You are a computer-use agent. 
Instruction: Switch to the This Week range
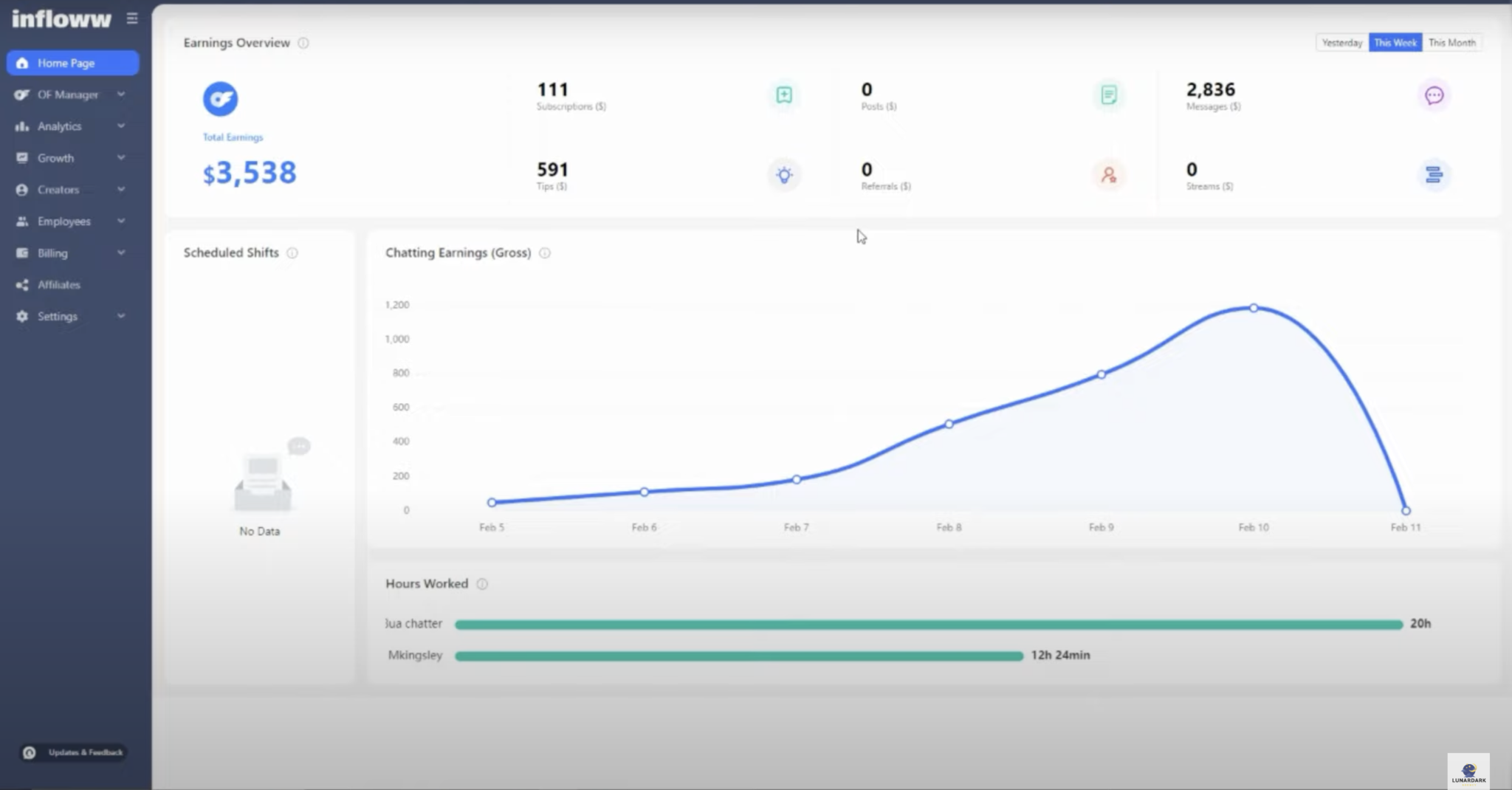click(x=1395, y=43)
